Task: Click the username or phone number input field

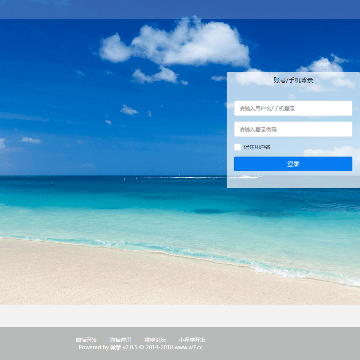Action: [293, 108]
